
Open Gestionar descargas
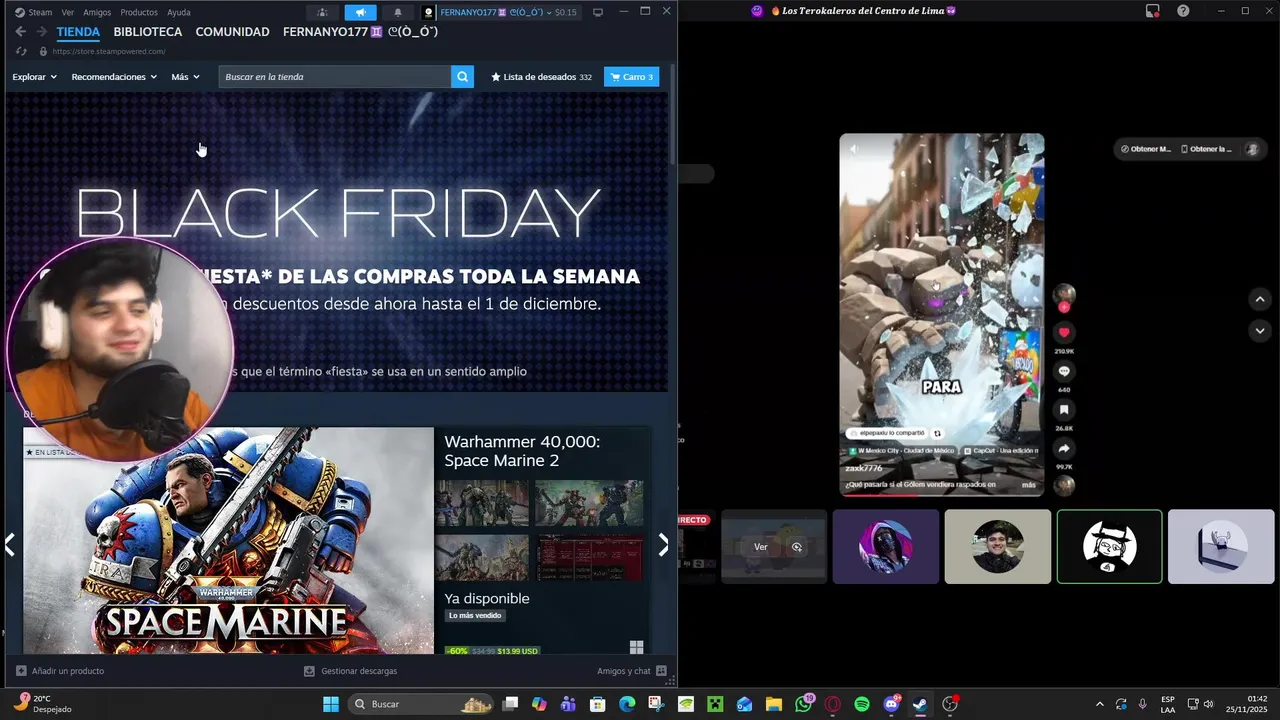[x=350, y=671]
